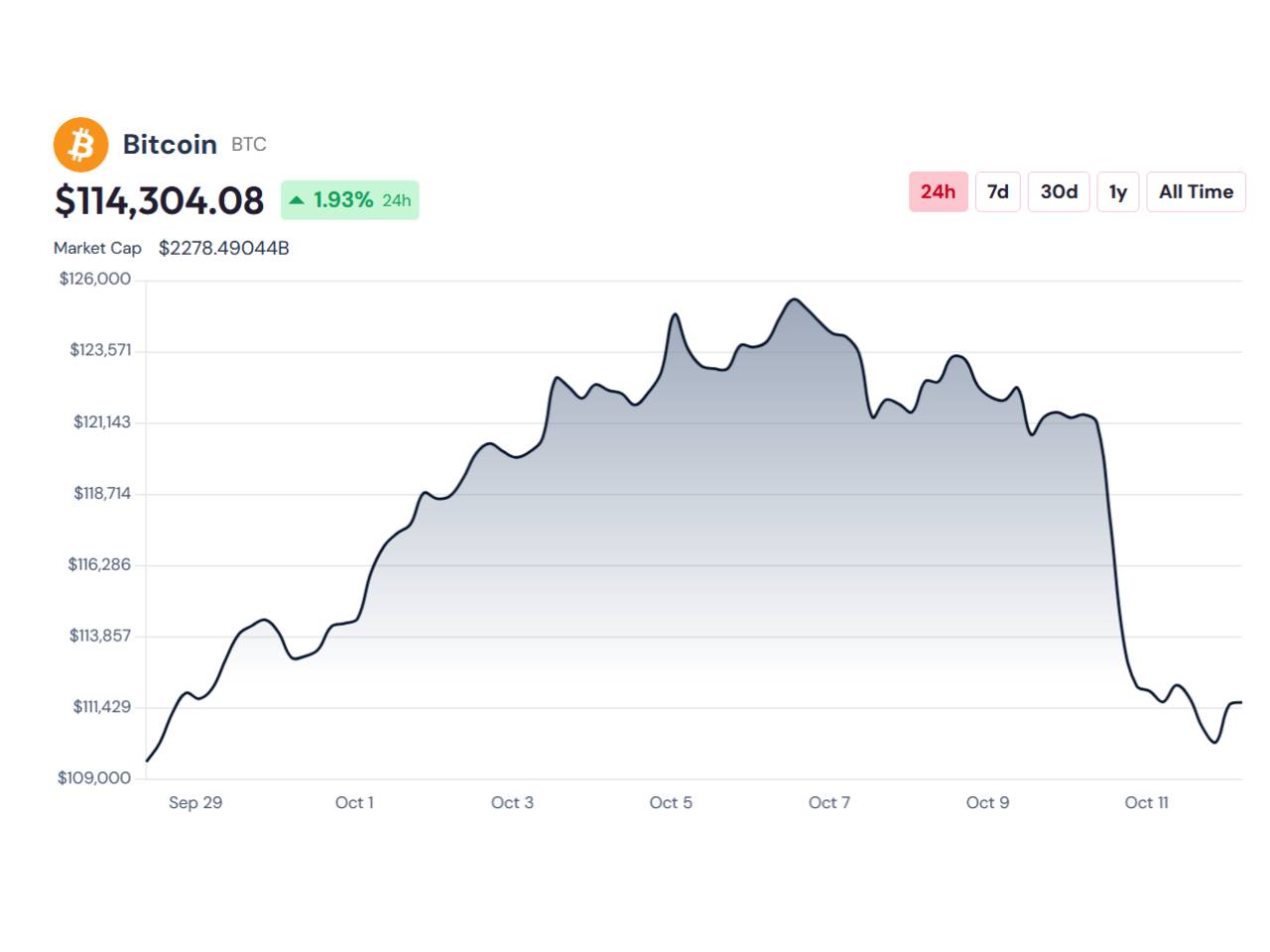1270x952 pixels.
Task: Click the Bitcoin name heading
Action: pos(170,145)
